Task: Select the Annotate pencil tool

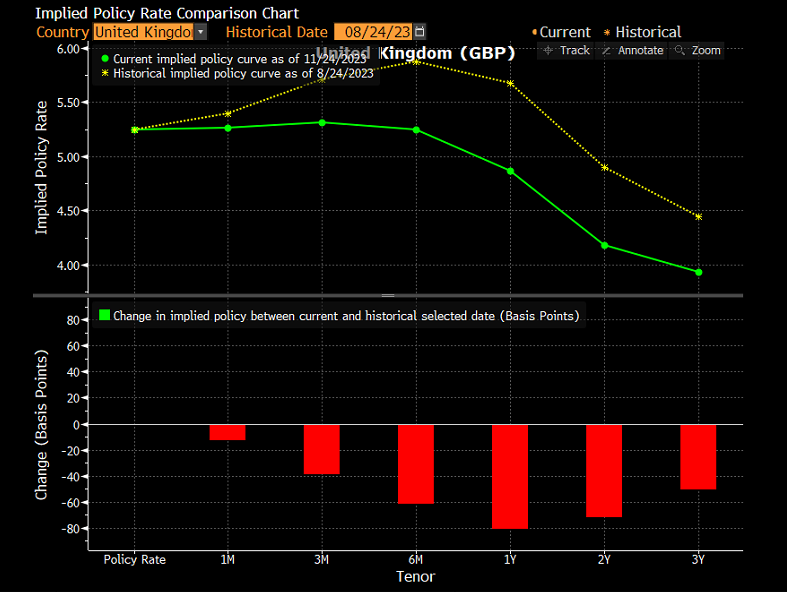Action: tap(632, 50)
